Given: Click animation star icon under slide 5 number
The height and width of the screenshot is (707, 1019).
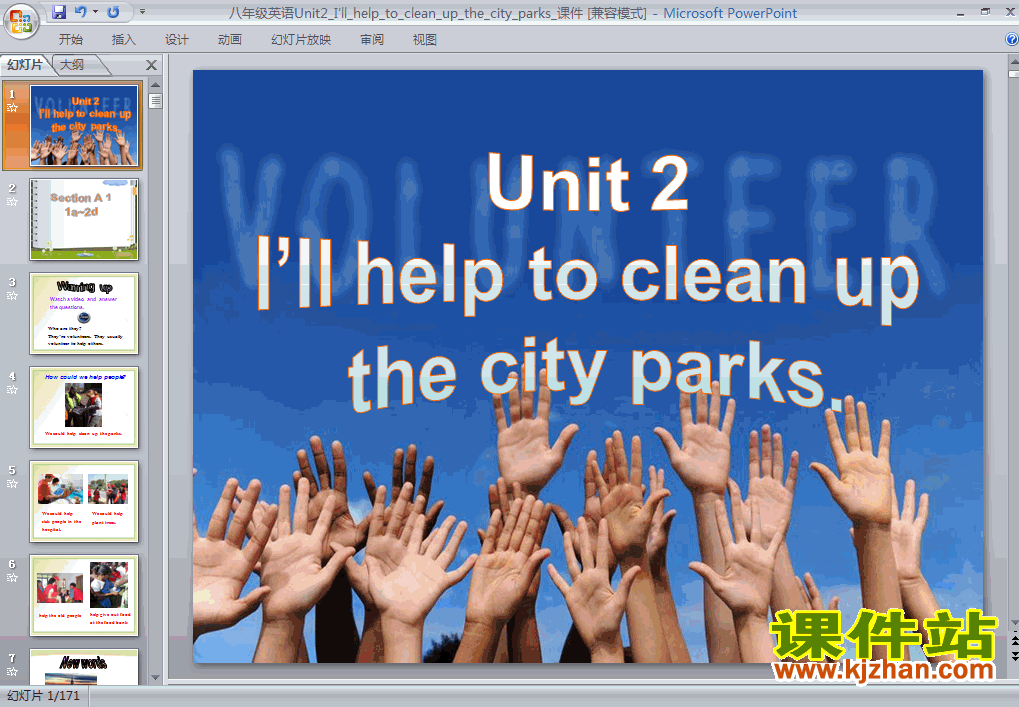Looking at the screenshot, I should pos(12,484).
